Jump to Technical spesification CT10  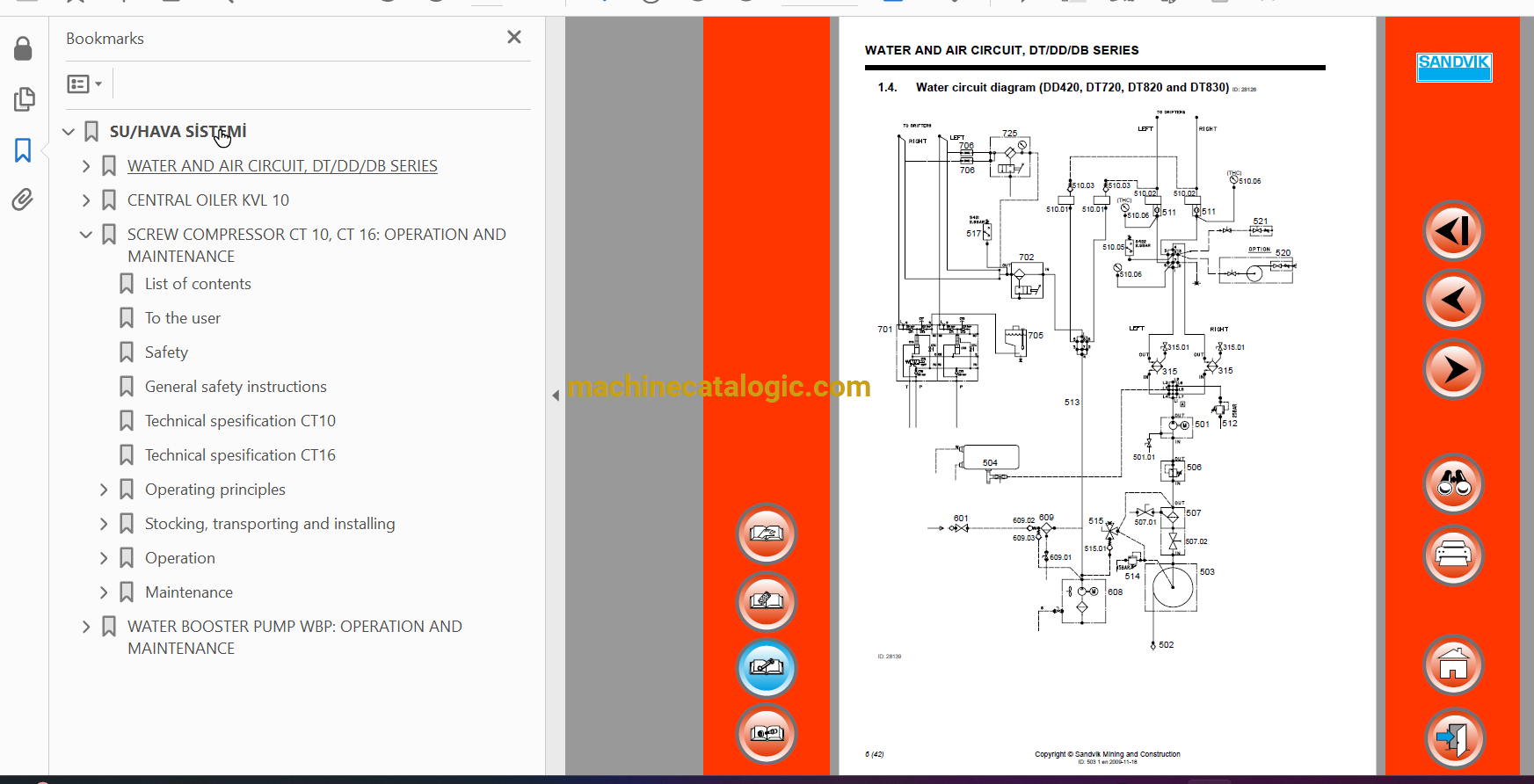[x=240, y=421]
